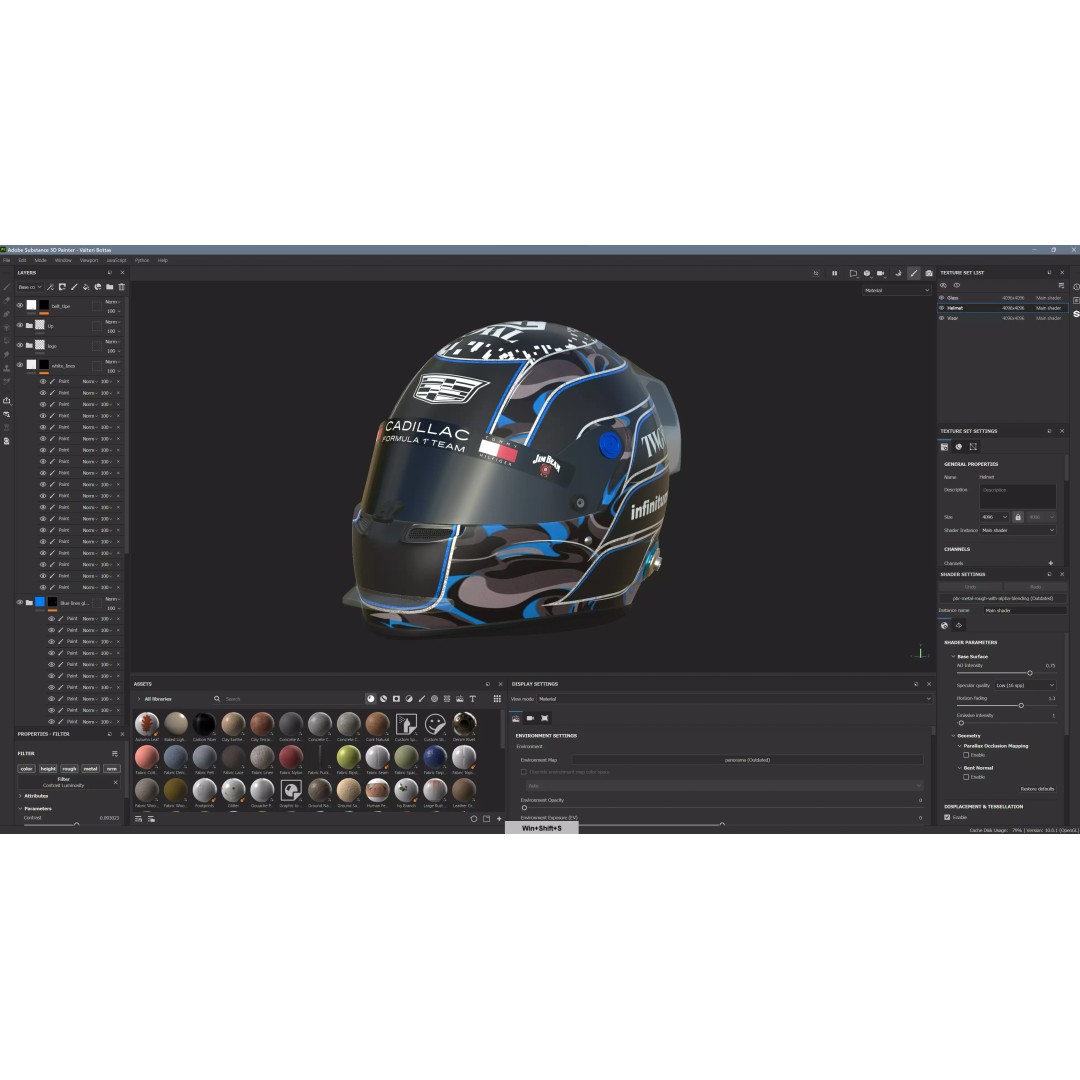The image size is (1080, 1080).
Task: Click the export textures icon on left sidebar
Action: coord(7,401)
